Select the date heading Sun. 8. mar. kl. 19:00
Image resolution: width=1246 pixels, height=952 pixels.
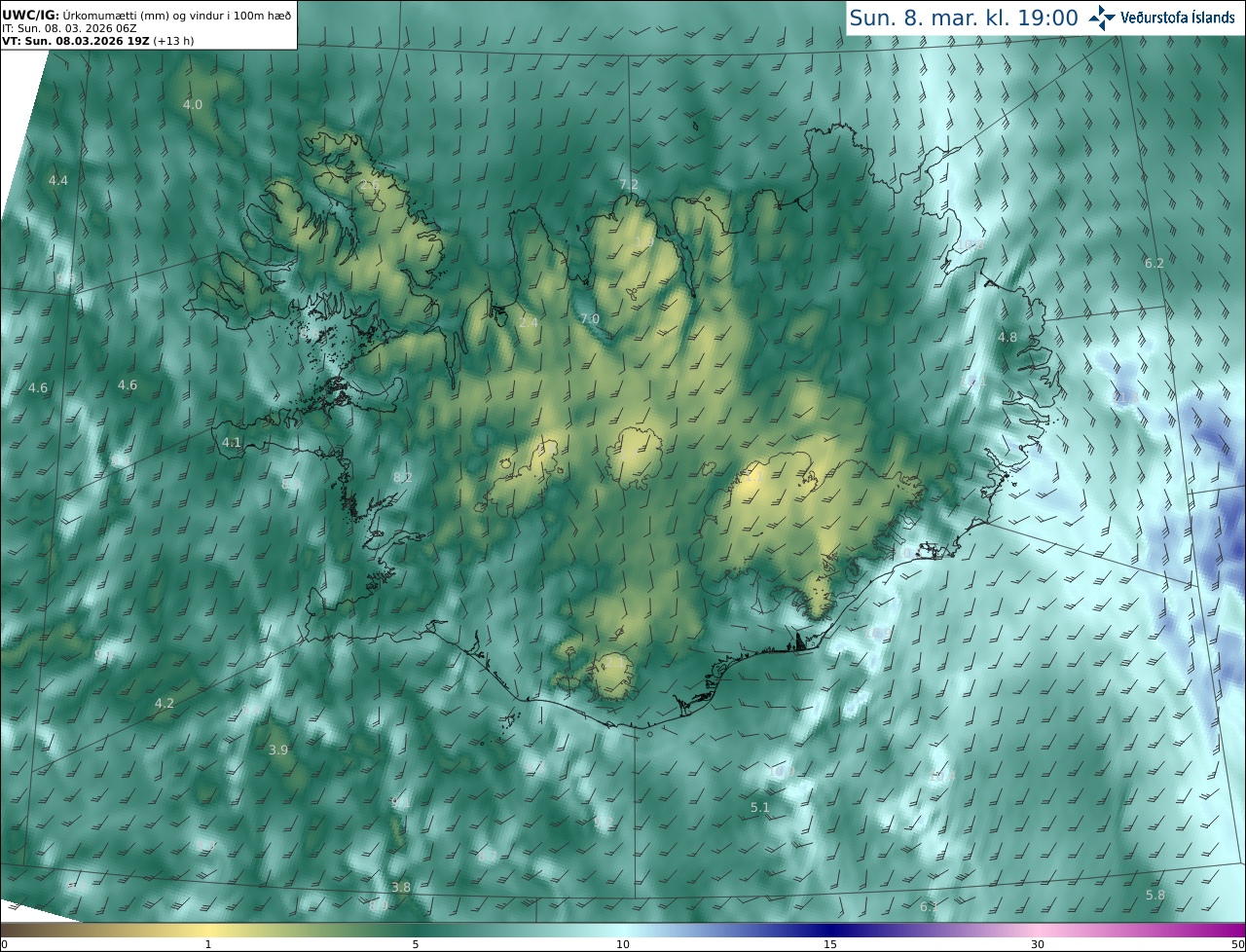pos(964,18)
